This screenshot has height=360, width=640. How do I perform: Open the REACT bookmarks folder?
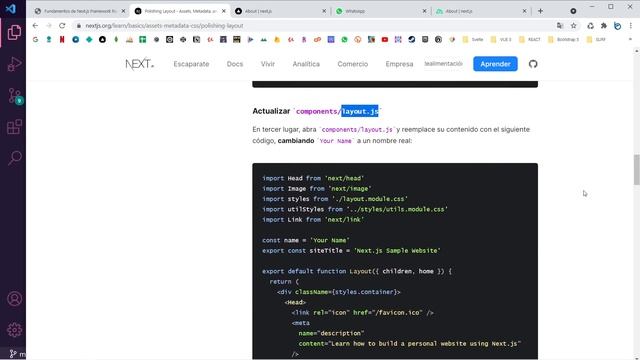530,40
